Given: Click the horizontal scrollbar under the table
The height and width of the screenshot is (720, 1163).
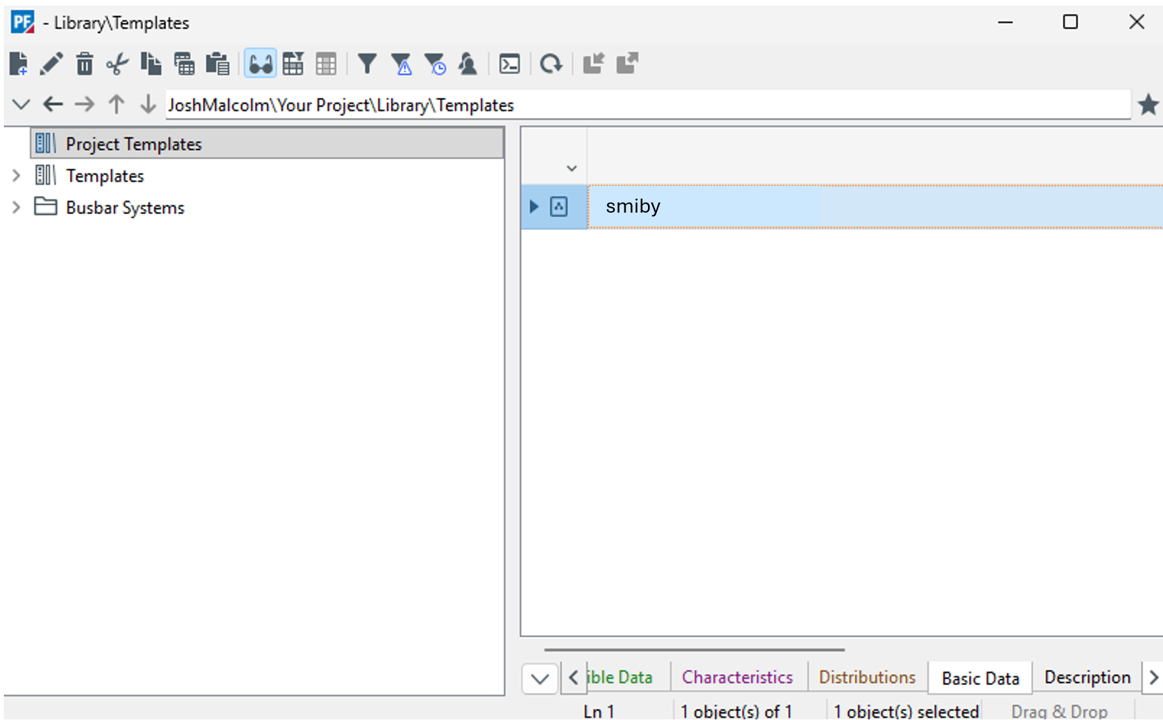Looking at the screenshot, I should coord(695,650).
